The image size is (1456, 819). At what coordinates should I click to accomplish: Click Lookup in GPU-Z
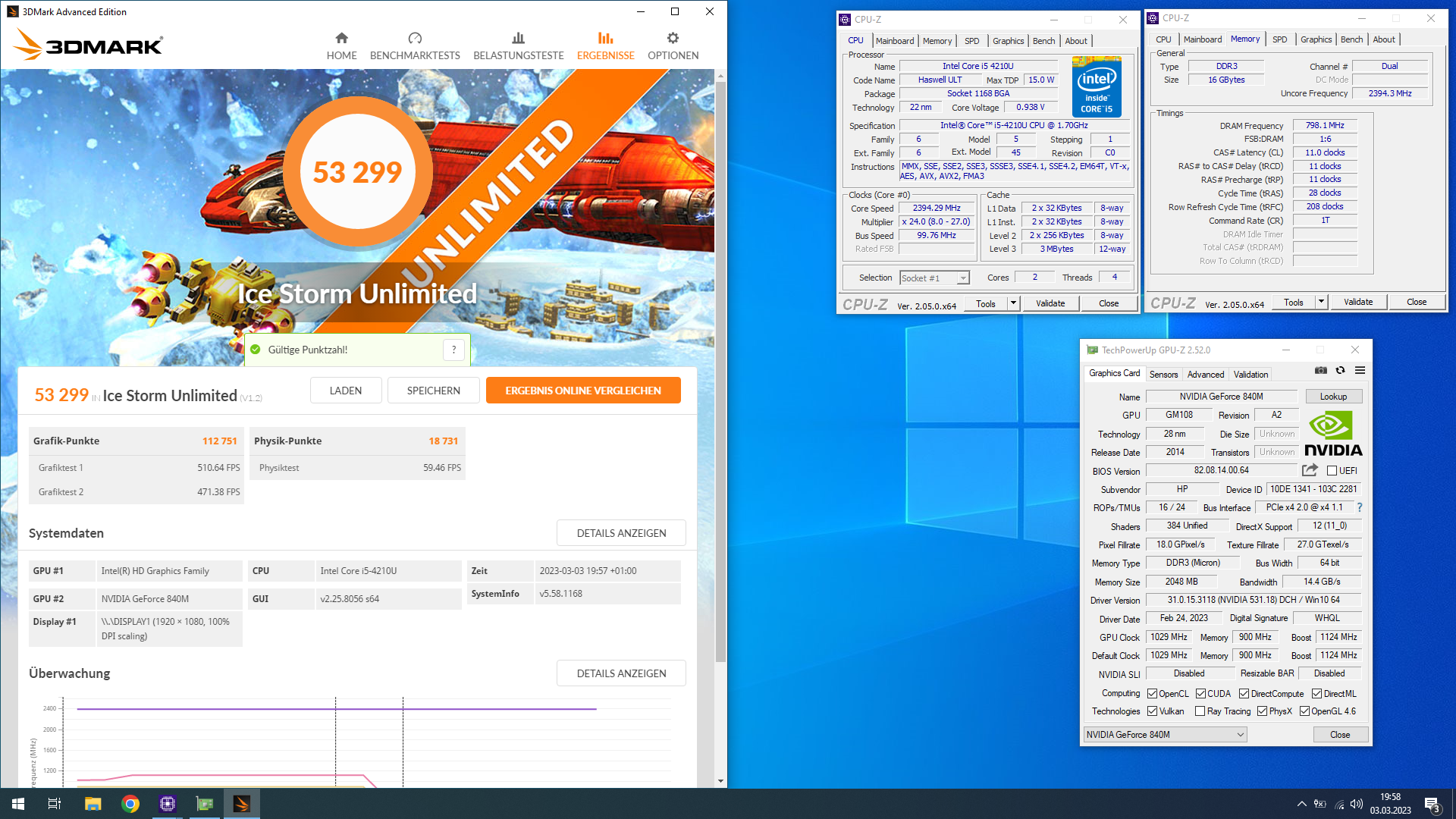click(x=1333, y=397)
